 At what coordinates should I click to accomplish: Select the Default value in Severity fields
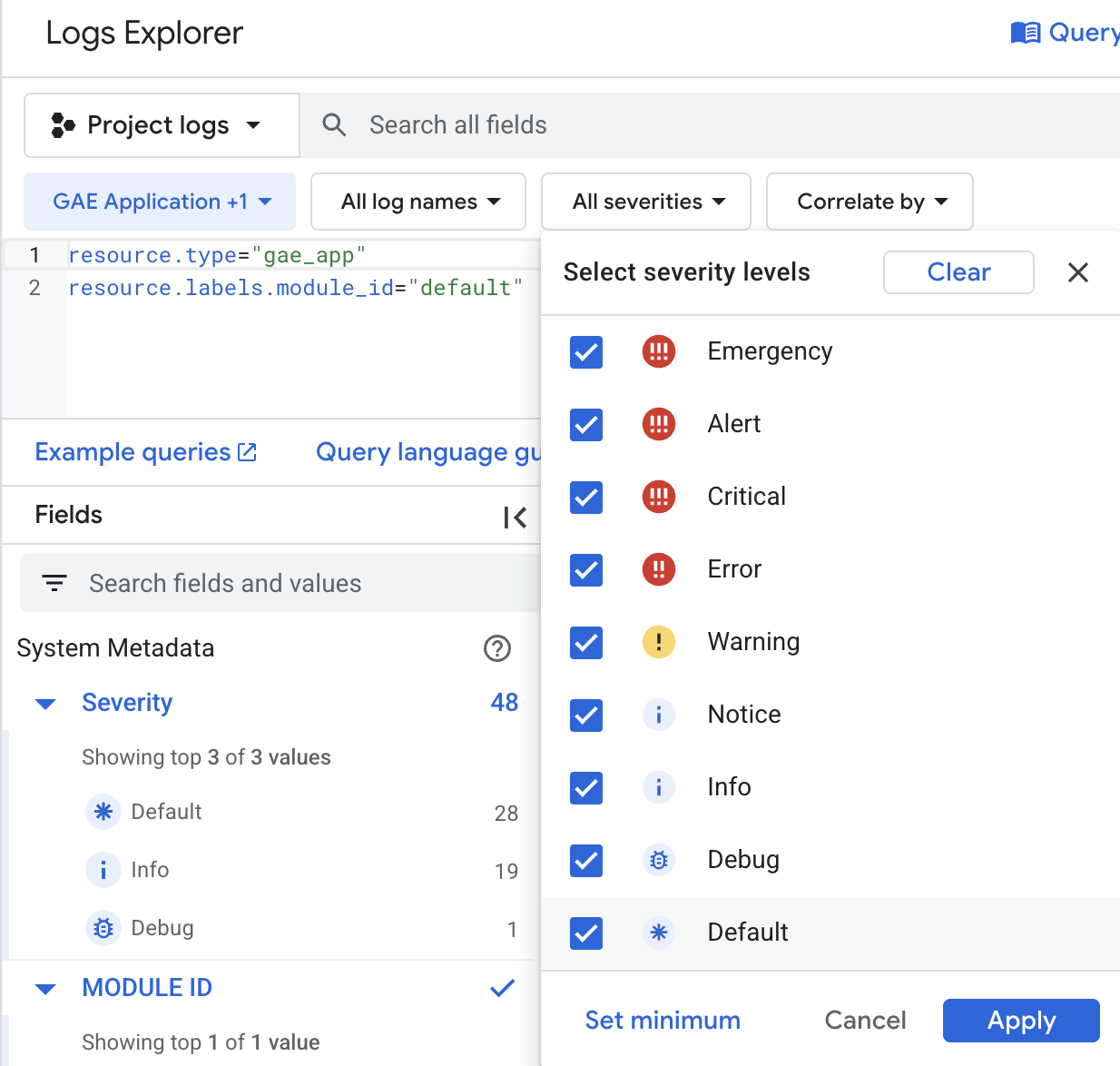166,812
